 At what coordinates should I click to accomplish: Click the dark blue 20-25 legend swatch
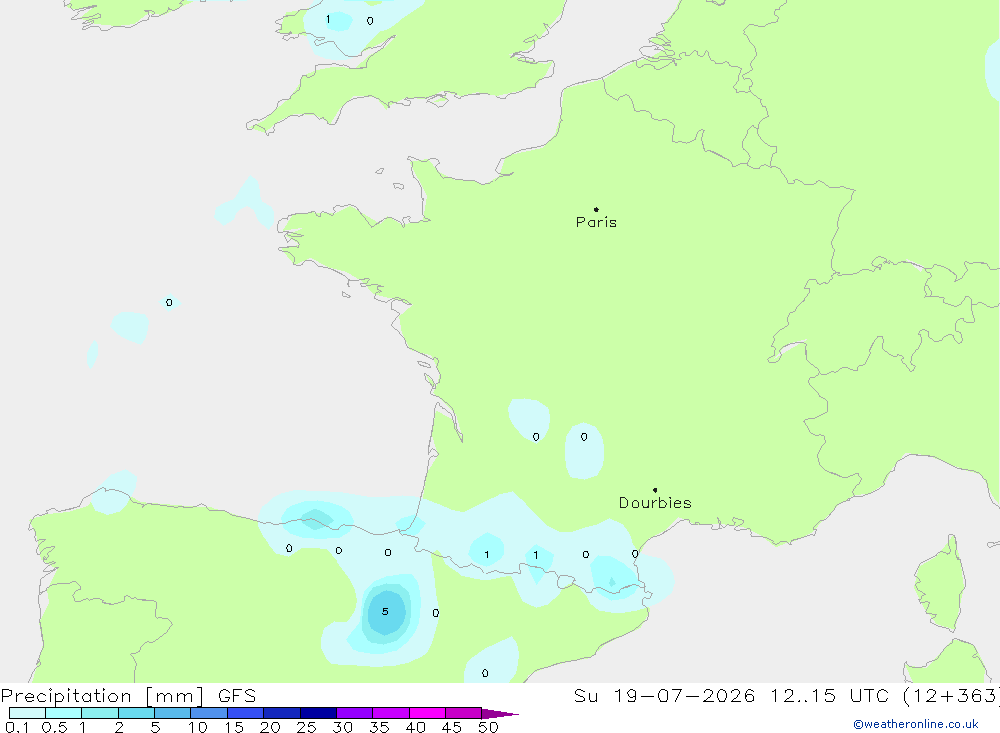[x=282, y=713]
